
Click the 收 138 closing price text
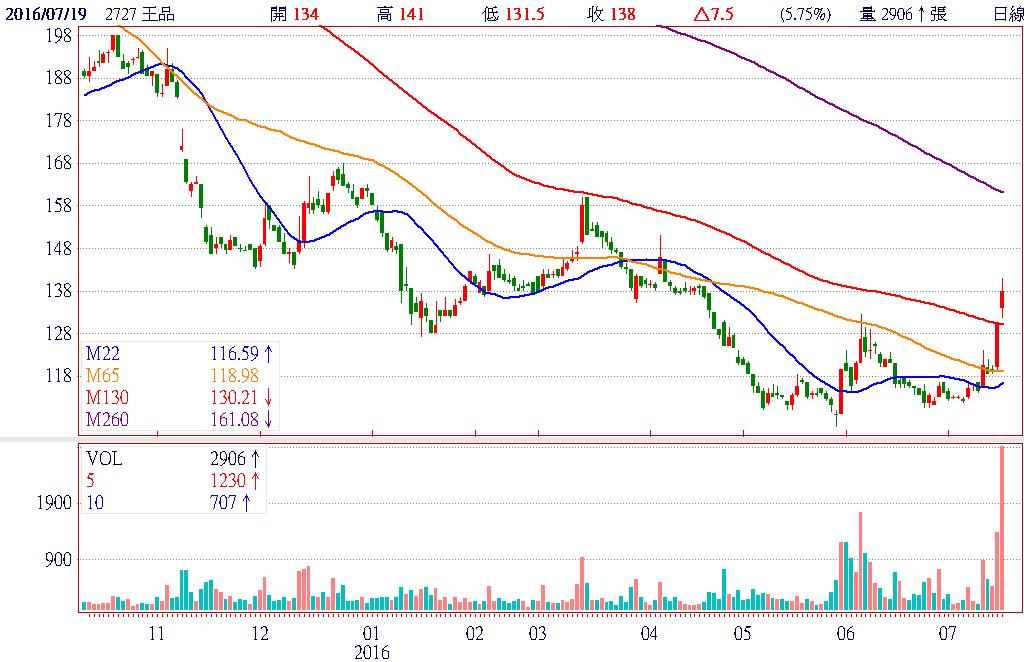tap(611, 15)
